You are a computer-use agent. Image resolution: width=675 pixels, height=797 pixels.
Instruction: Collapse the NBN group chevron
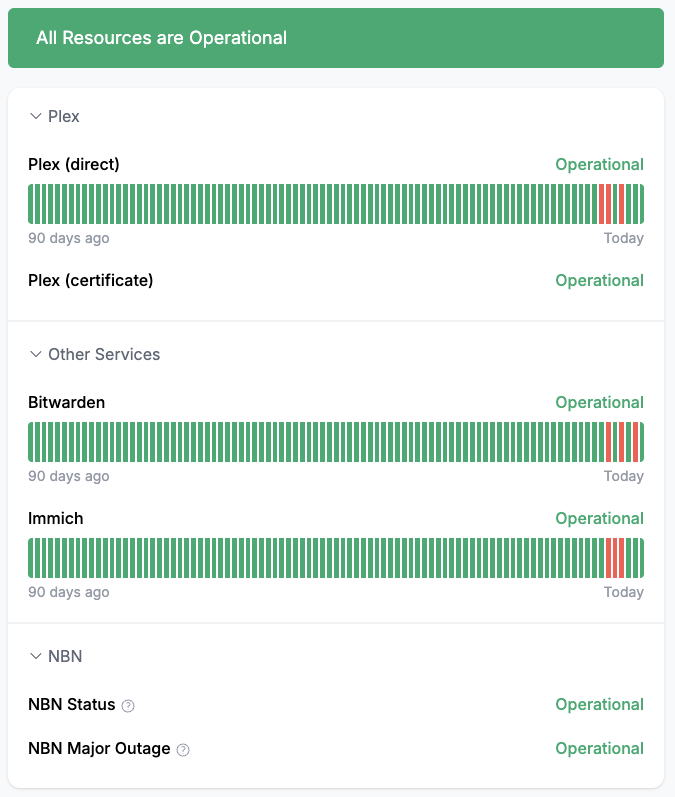click(36, 657)
